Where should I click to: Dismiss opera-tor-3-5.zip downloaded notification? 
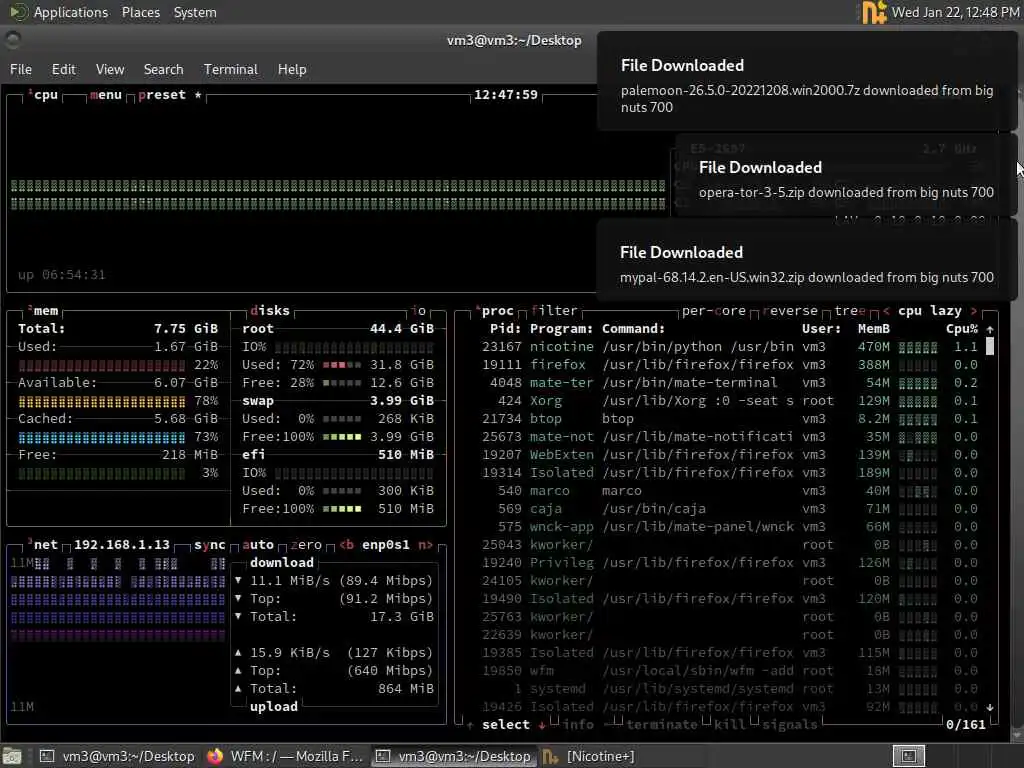(846, 175)
